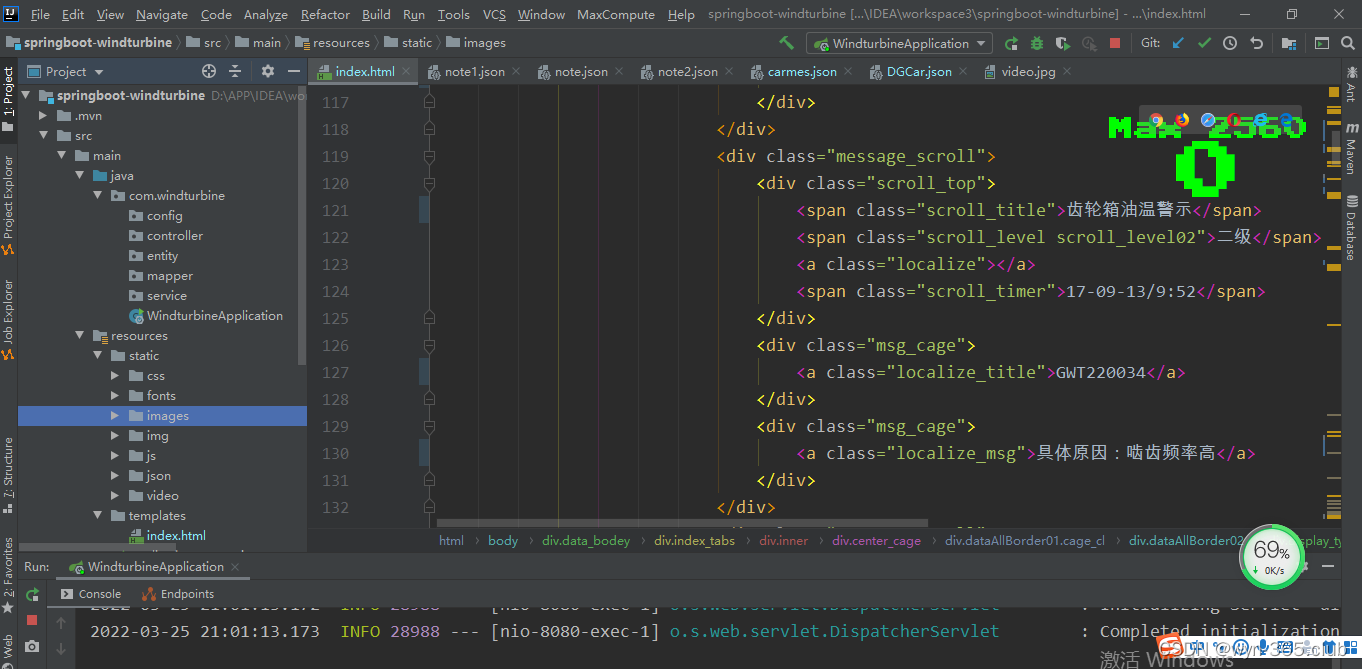
Task: Open Git history clock icon
Action: (x=1230, y=43)
